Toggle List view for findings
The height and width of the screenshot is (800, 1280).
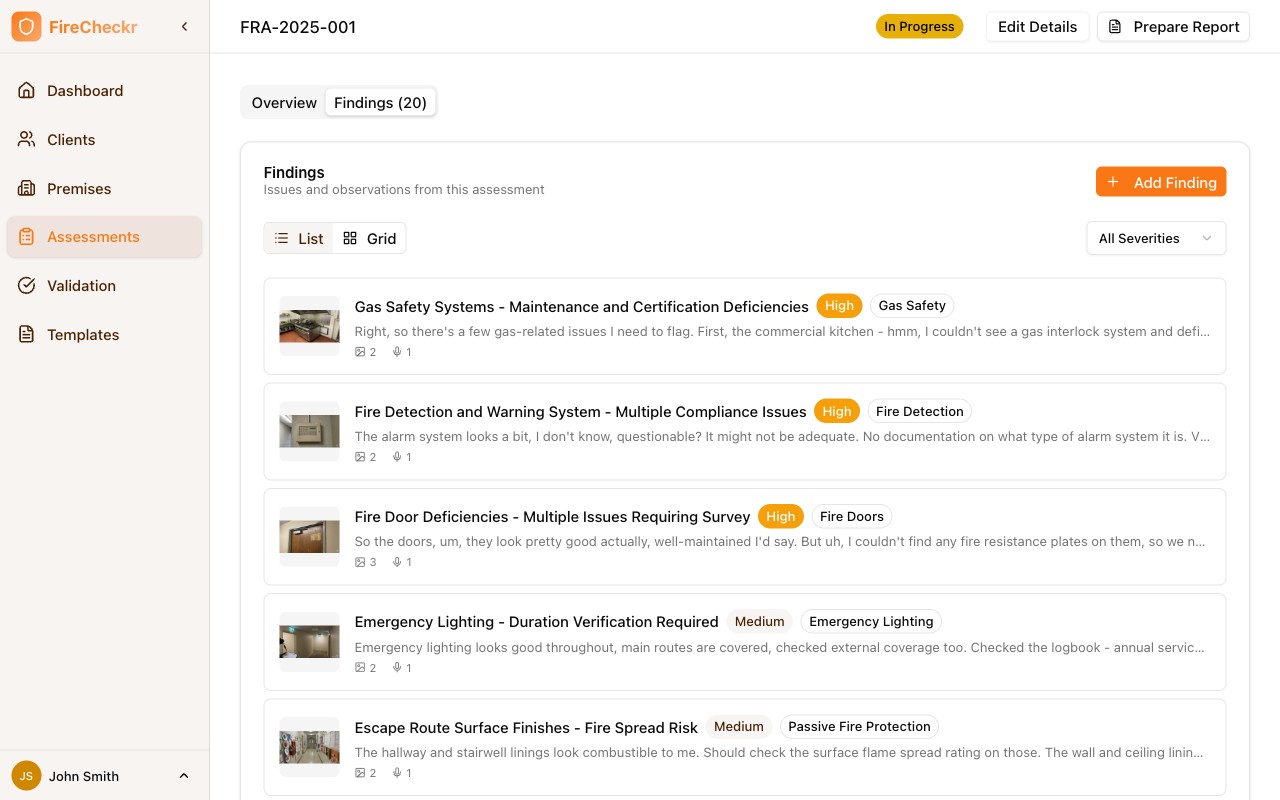coord(298,238)
